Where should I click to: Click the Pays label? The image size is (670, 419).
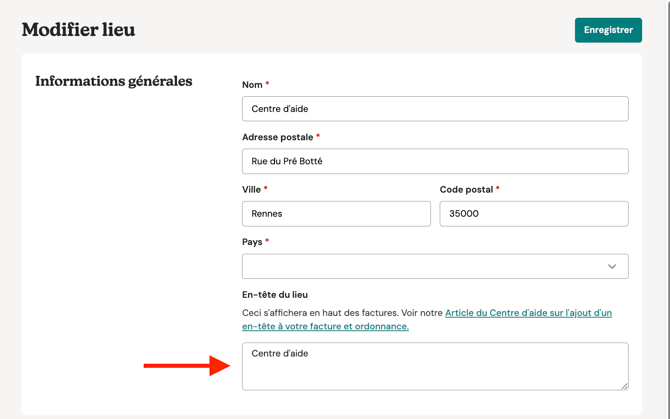[x=252, y=242]
